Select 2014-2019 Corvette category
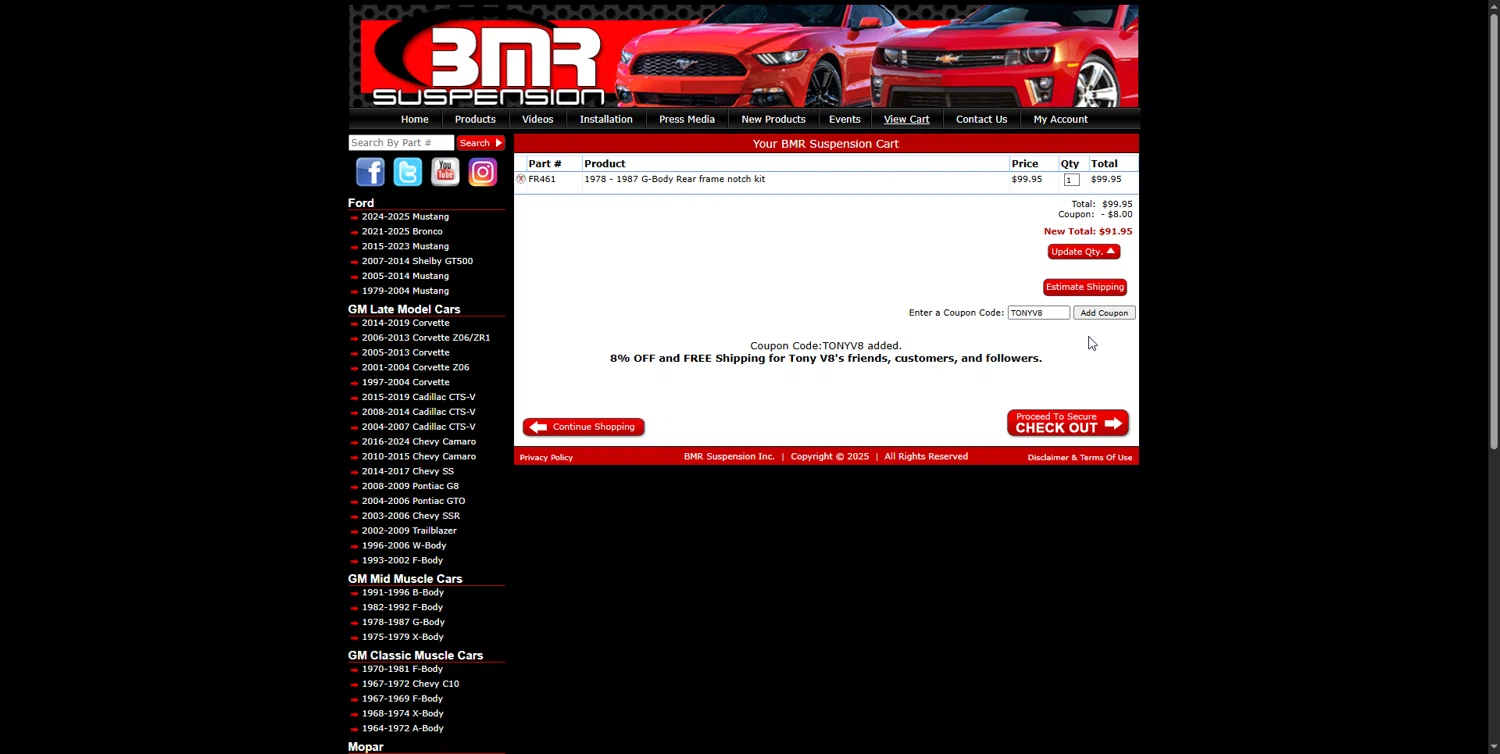 click(405, 323)
